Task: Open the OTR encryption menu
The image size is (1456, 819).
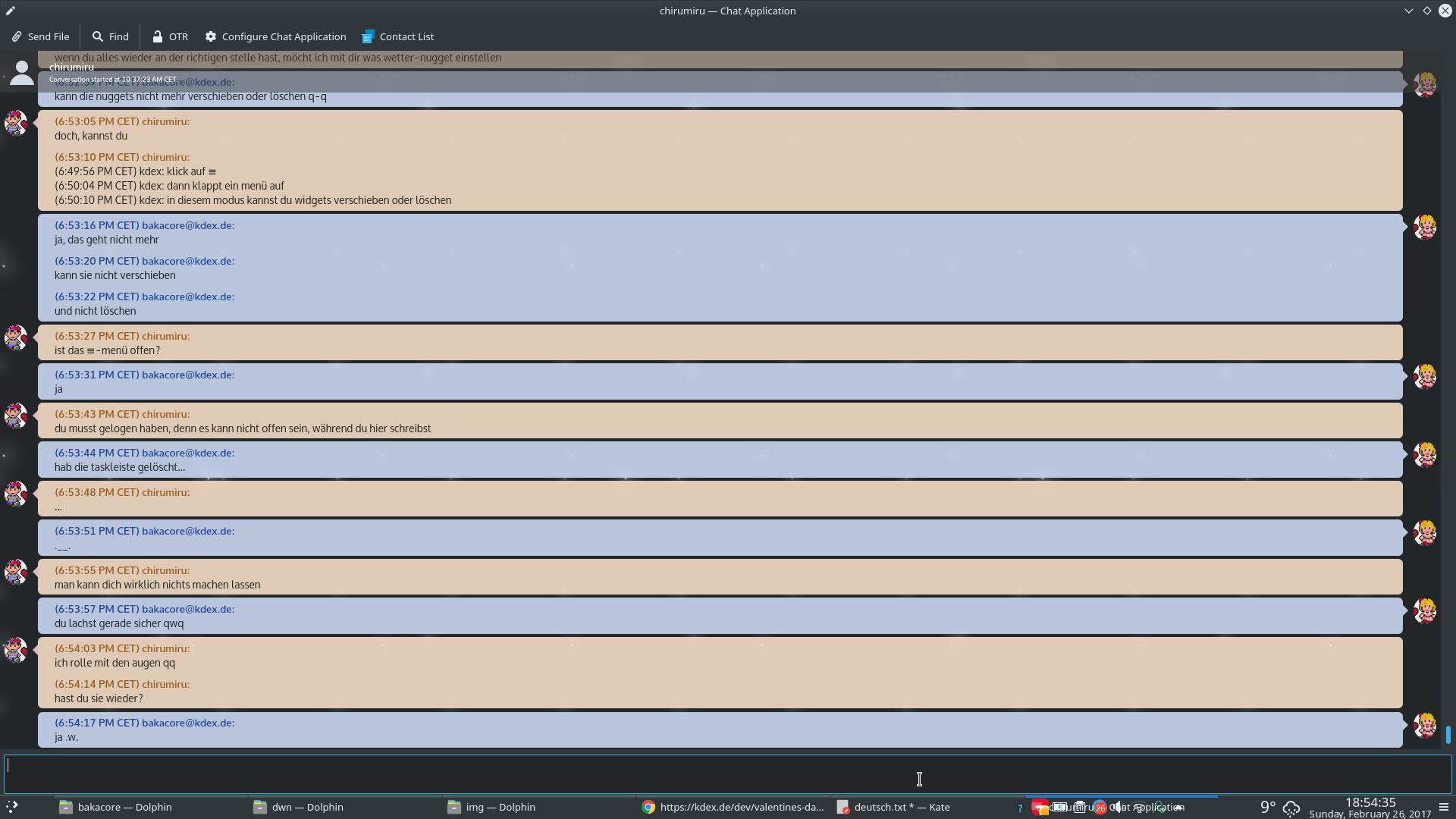Action: [170, 36]
